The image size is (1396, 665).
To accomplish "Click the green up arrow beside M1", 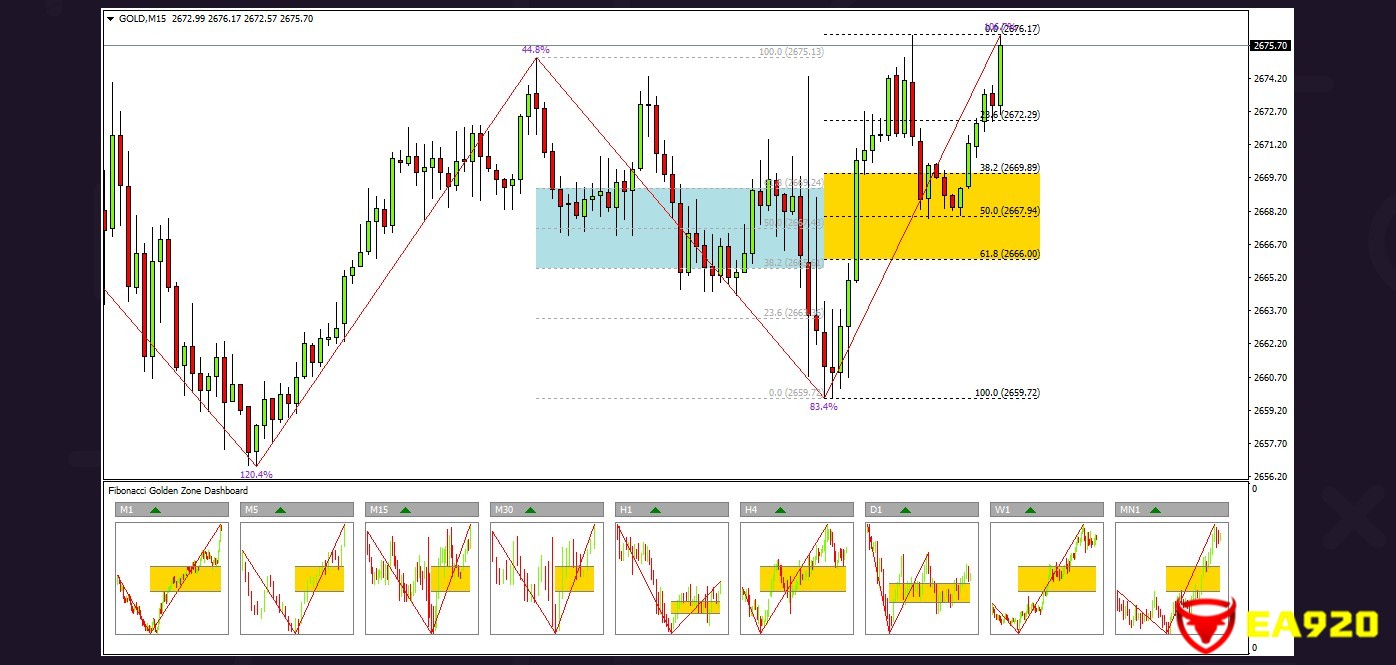I will pyautogui.click(x=155, y=510).
